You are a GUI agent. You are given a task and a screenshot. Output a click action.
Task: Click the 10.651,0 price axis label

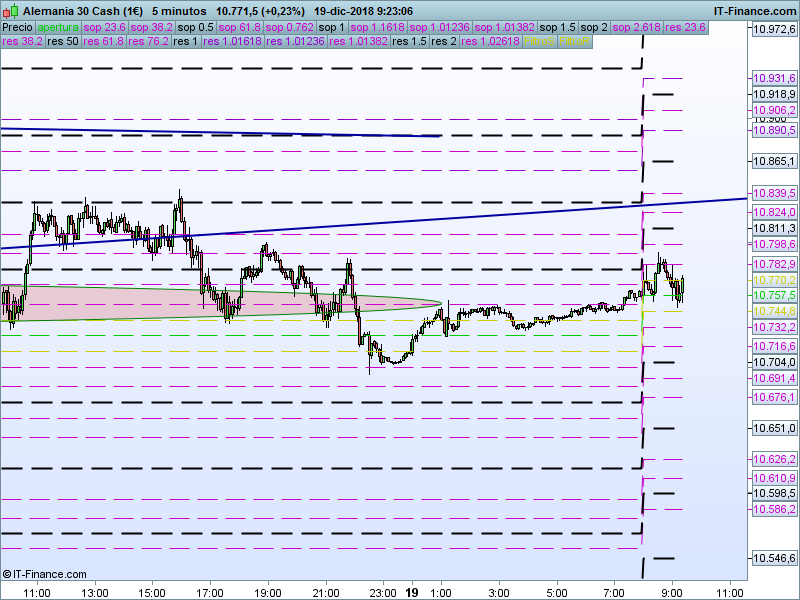pos(774,428)
